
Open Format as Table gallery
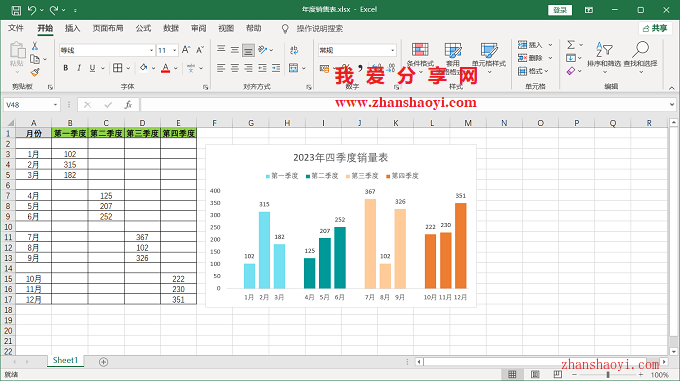pos(453,58)
